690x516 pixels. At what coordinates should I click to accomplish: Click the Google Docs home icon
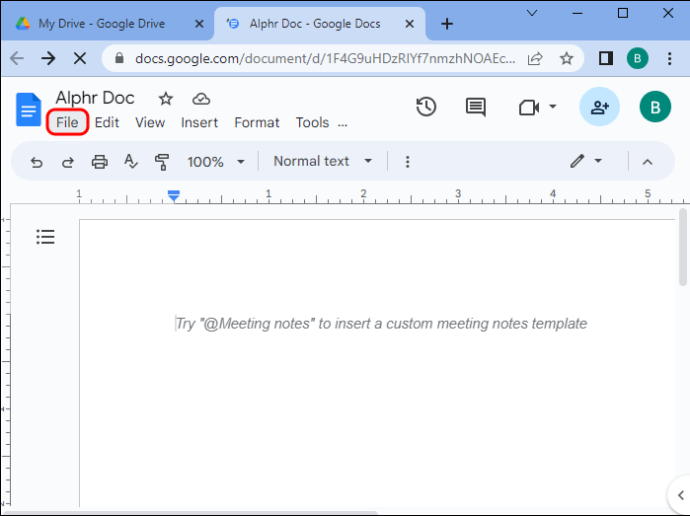[x=29, y=110]
